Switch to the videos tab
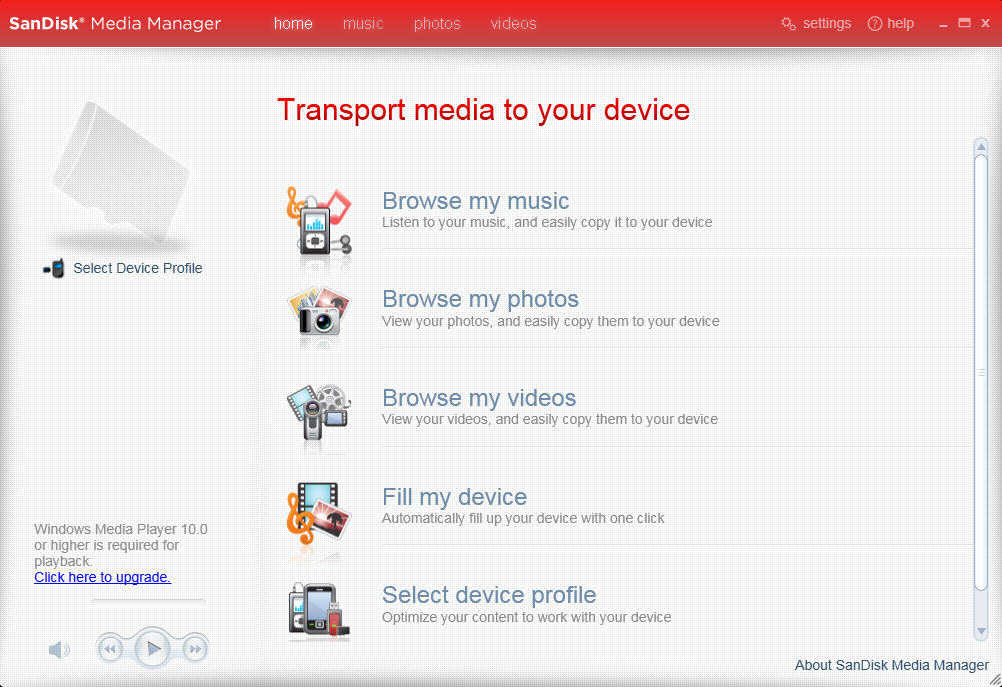This screenshot has width=1002, height=687. tap(513, 23)
